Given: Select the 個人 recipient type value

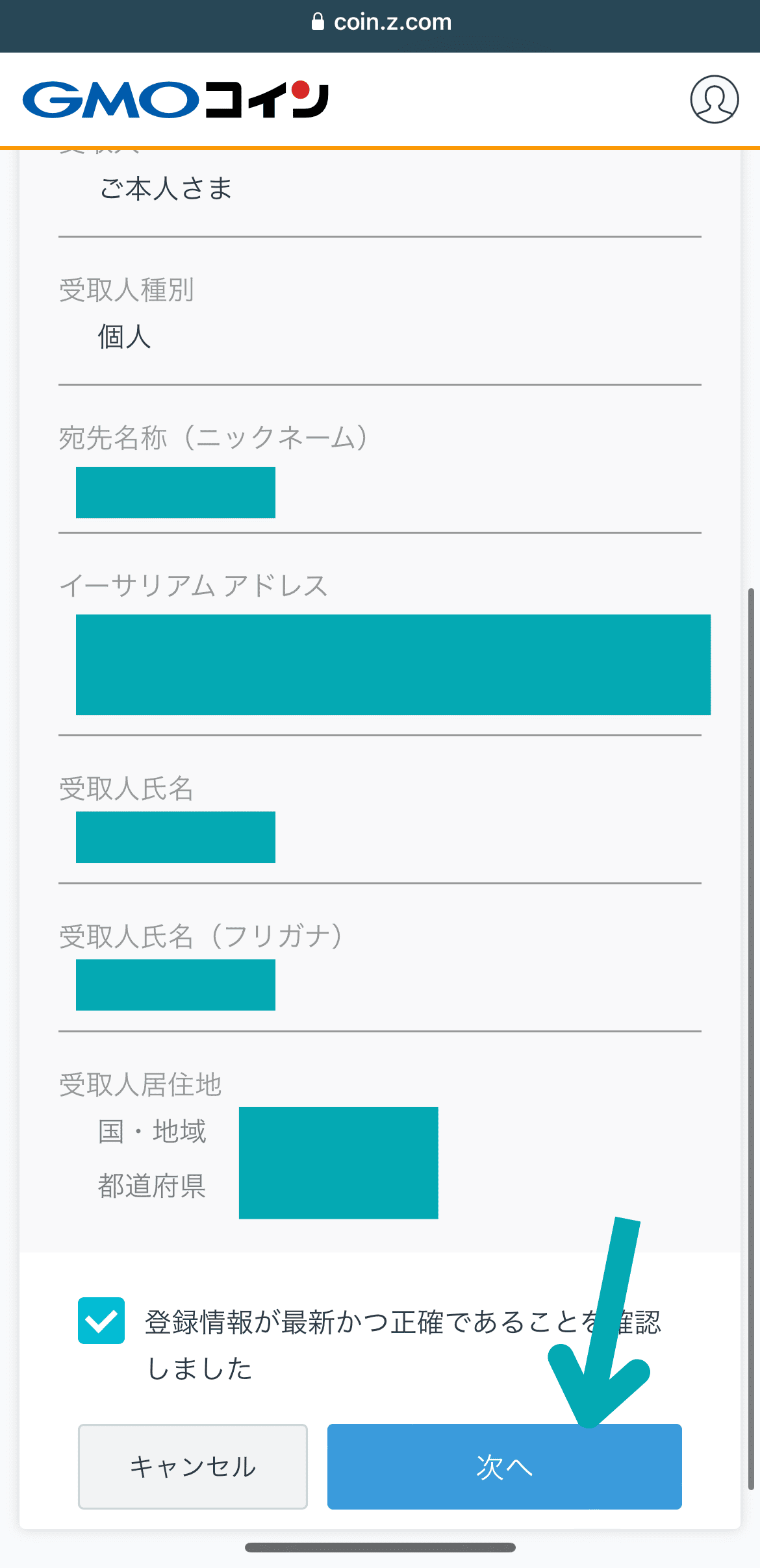Looking at the screenshot, I should 124,337.
